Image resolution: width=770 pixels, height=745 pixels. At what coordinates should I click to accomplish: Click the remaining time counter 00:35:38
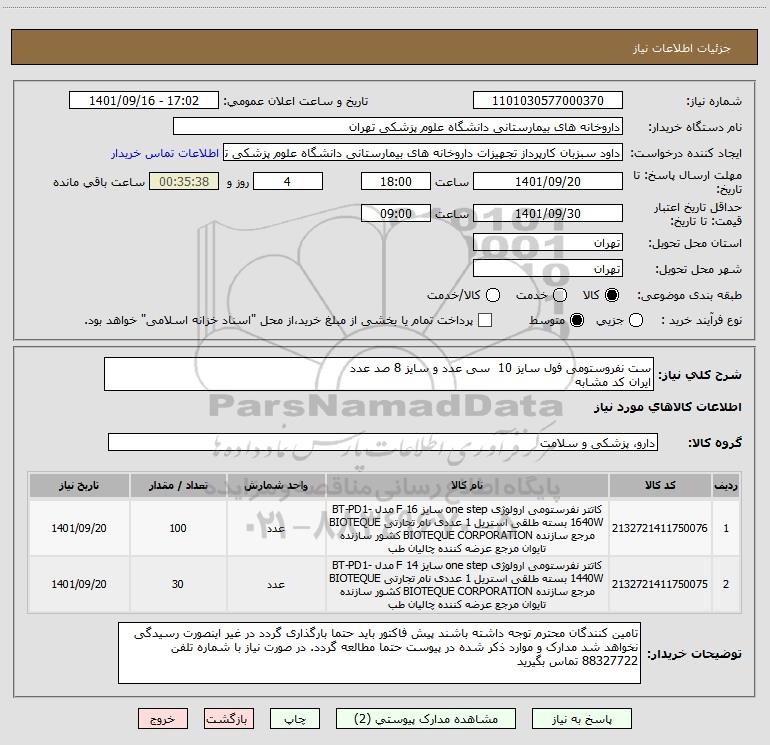pyautogui.click(x=184, y=181)
